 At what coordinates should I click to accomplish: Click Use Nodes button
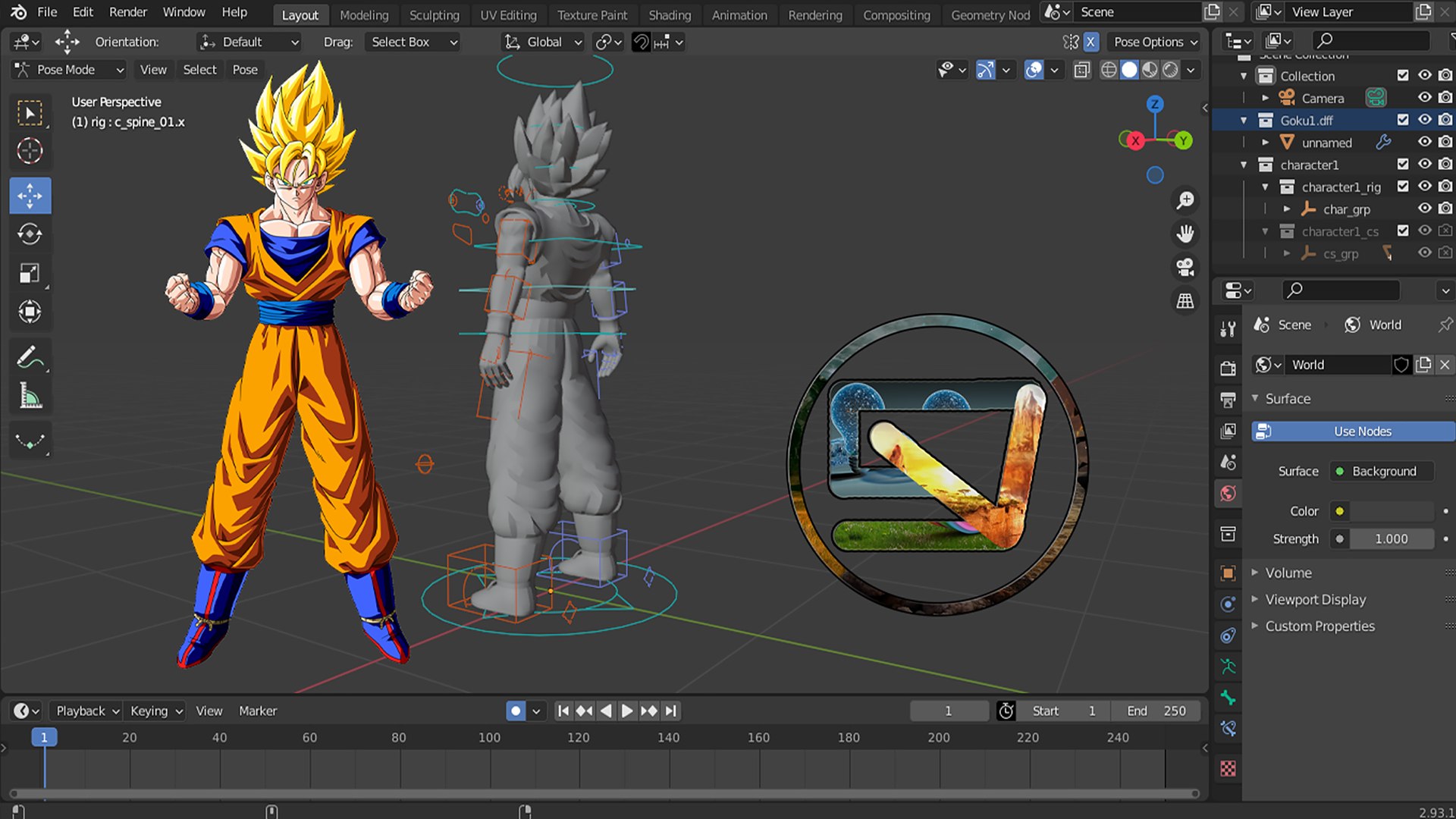click(x=1353, y=431)
